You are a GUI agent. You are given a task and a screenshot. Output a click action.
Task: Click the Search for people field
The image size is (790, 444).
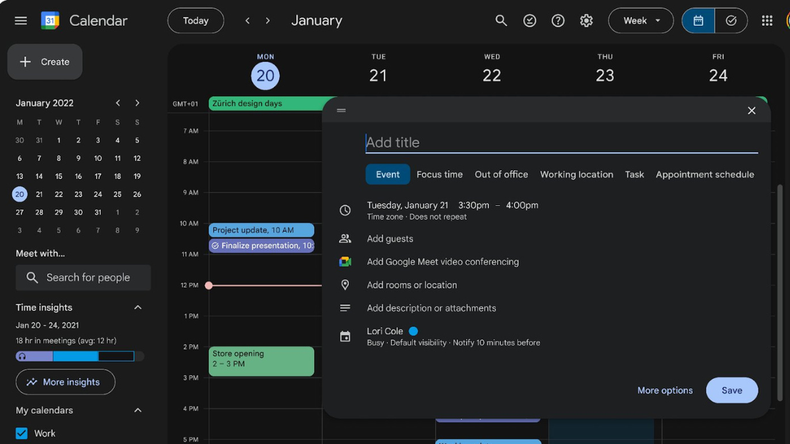83,278
